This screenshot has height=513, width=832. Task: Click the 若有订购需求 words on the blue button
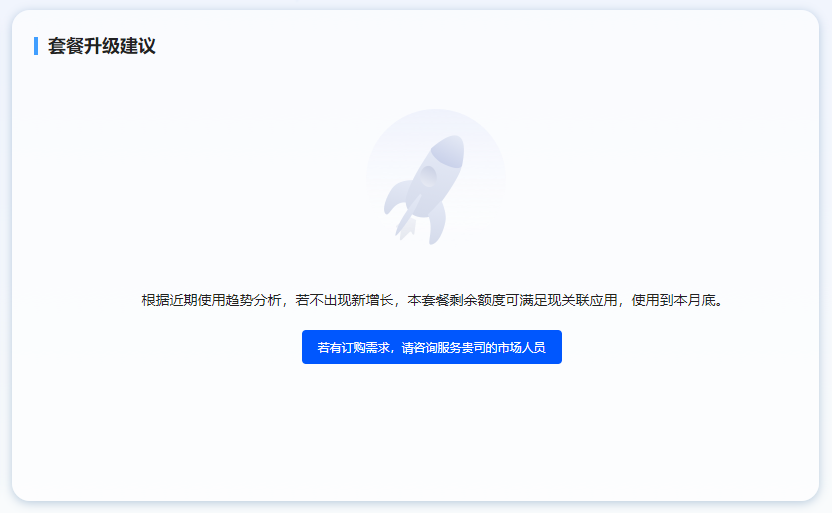[354, 348]
